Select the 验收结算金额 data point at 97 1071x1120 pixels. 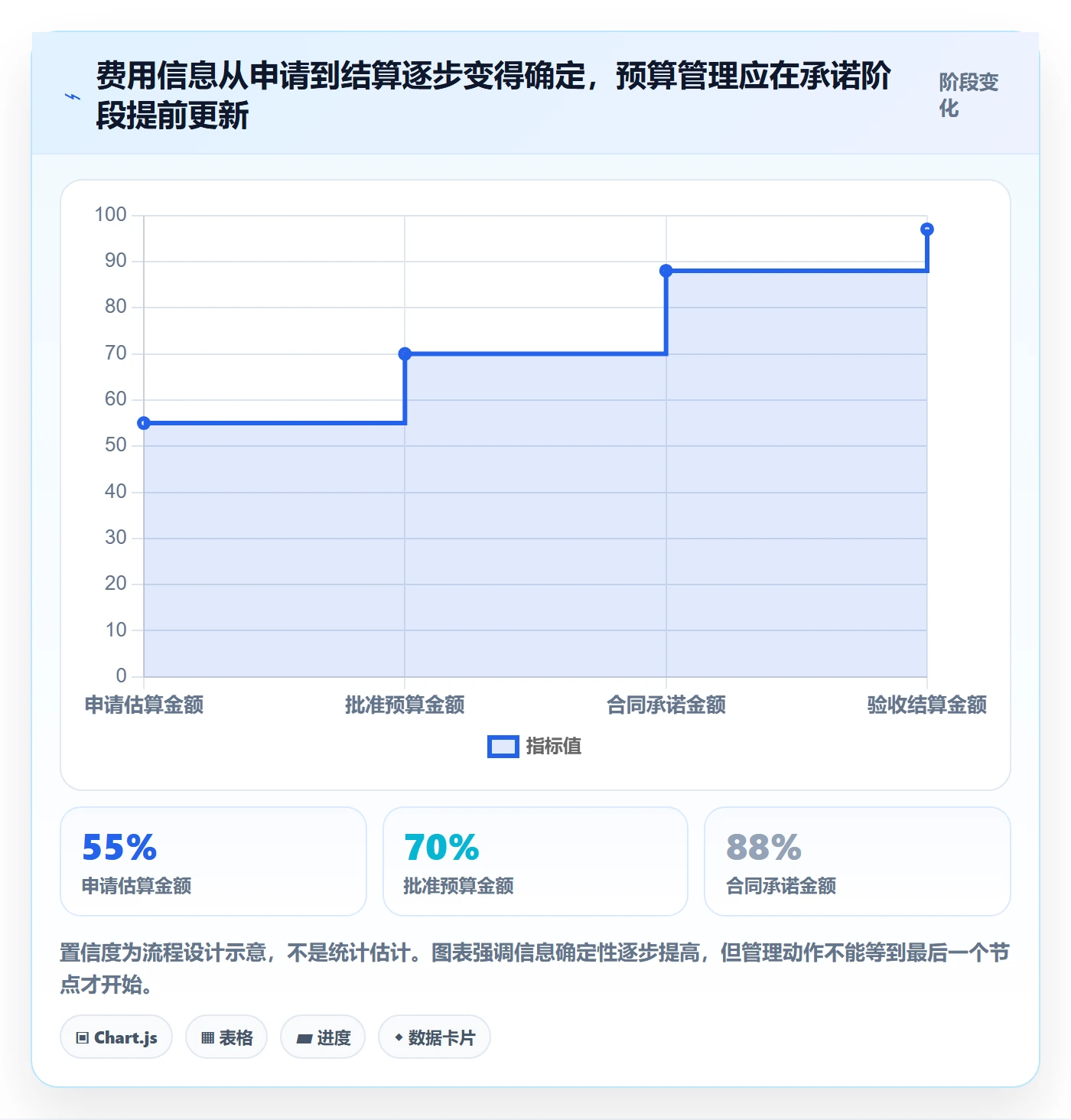[927, 230]
